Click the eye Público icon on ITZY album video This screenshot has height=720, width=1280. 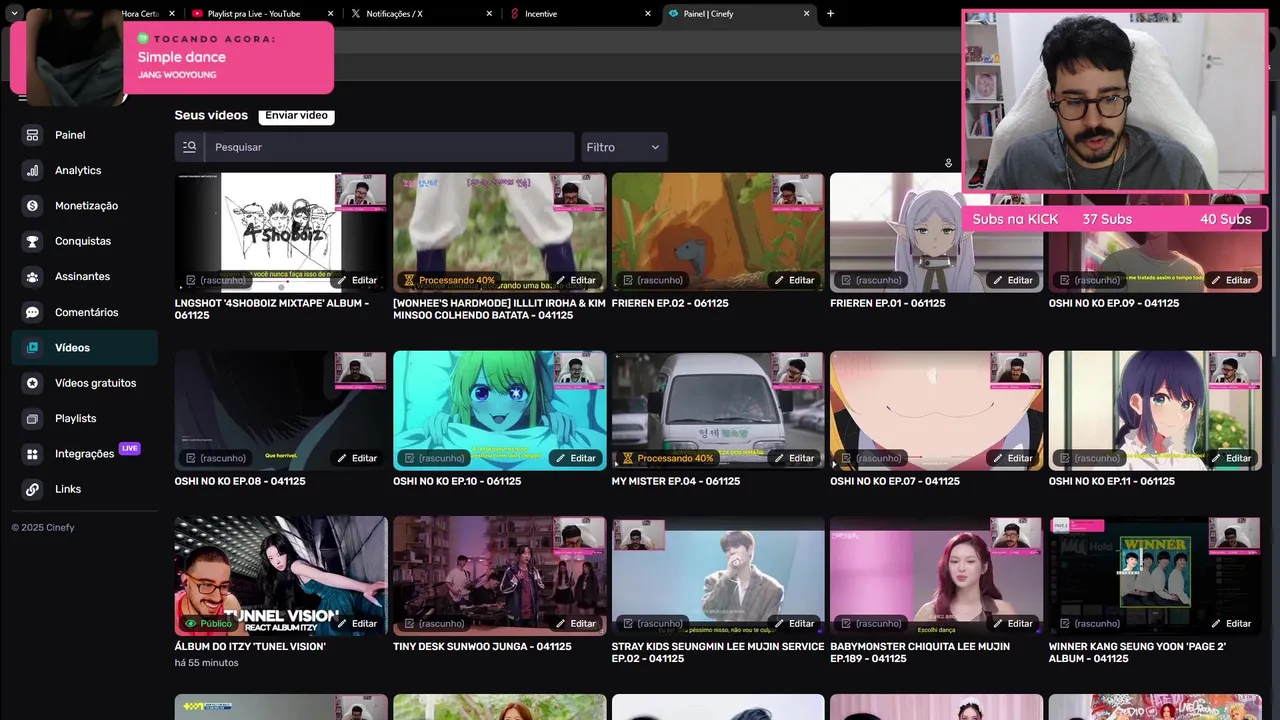190,624
